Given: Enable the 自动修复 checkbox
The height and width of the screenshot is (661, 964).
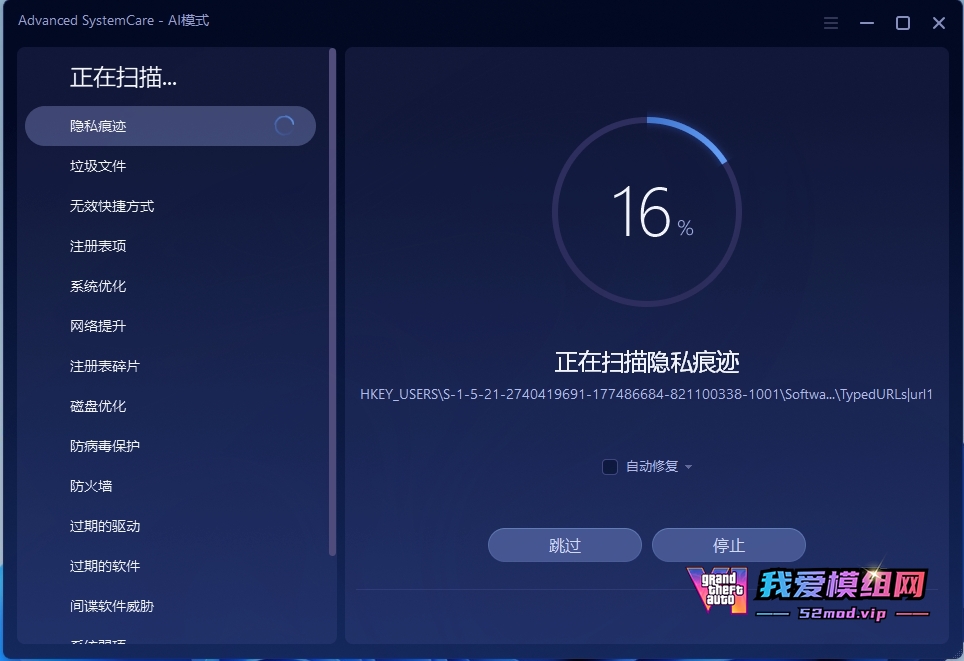Looking at the screenshot, I should pyautogui.click(x=610, y=467).
